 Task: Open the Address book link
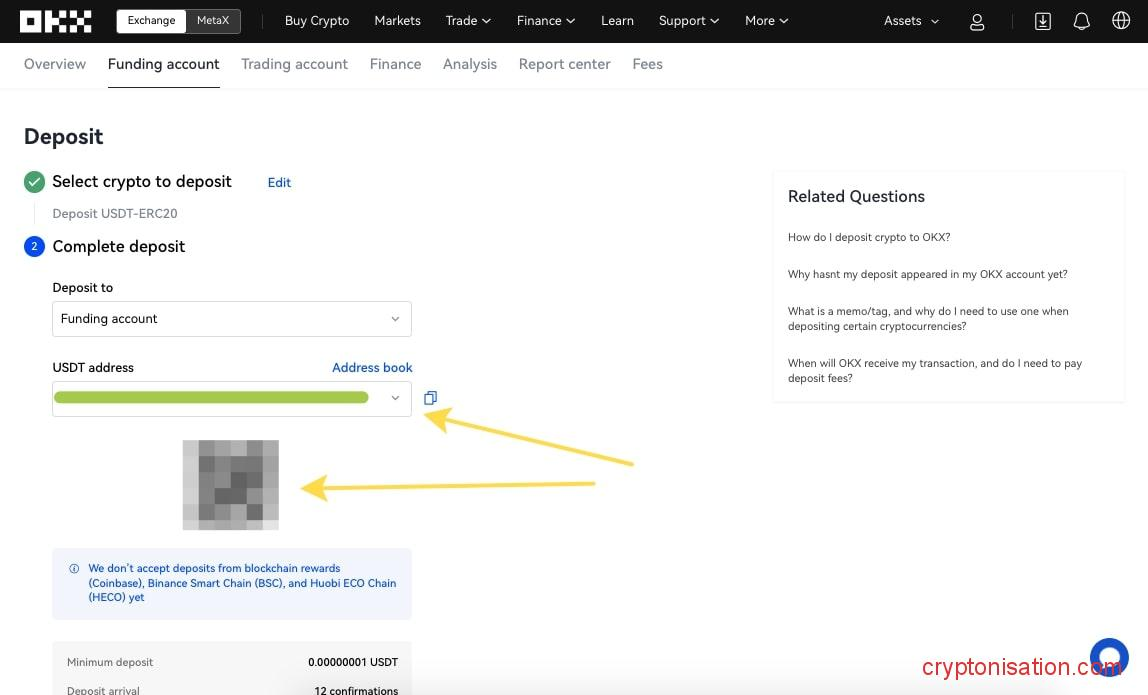[372, 367]
